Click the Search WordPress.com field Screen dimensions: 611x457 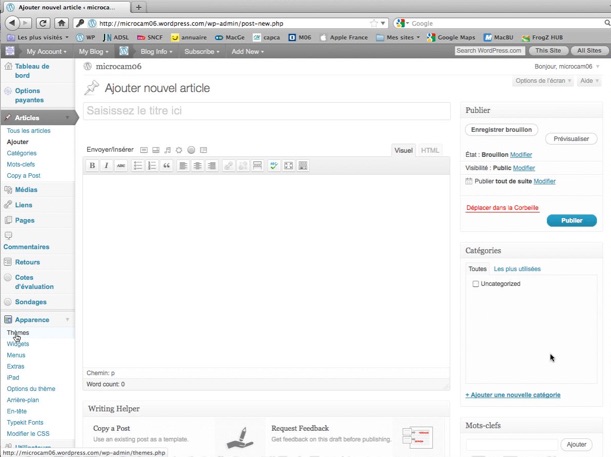pos(490,51)
